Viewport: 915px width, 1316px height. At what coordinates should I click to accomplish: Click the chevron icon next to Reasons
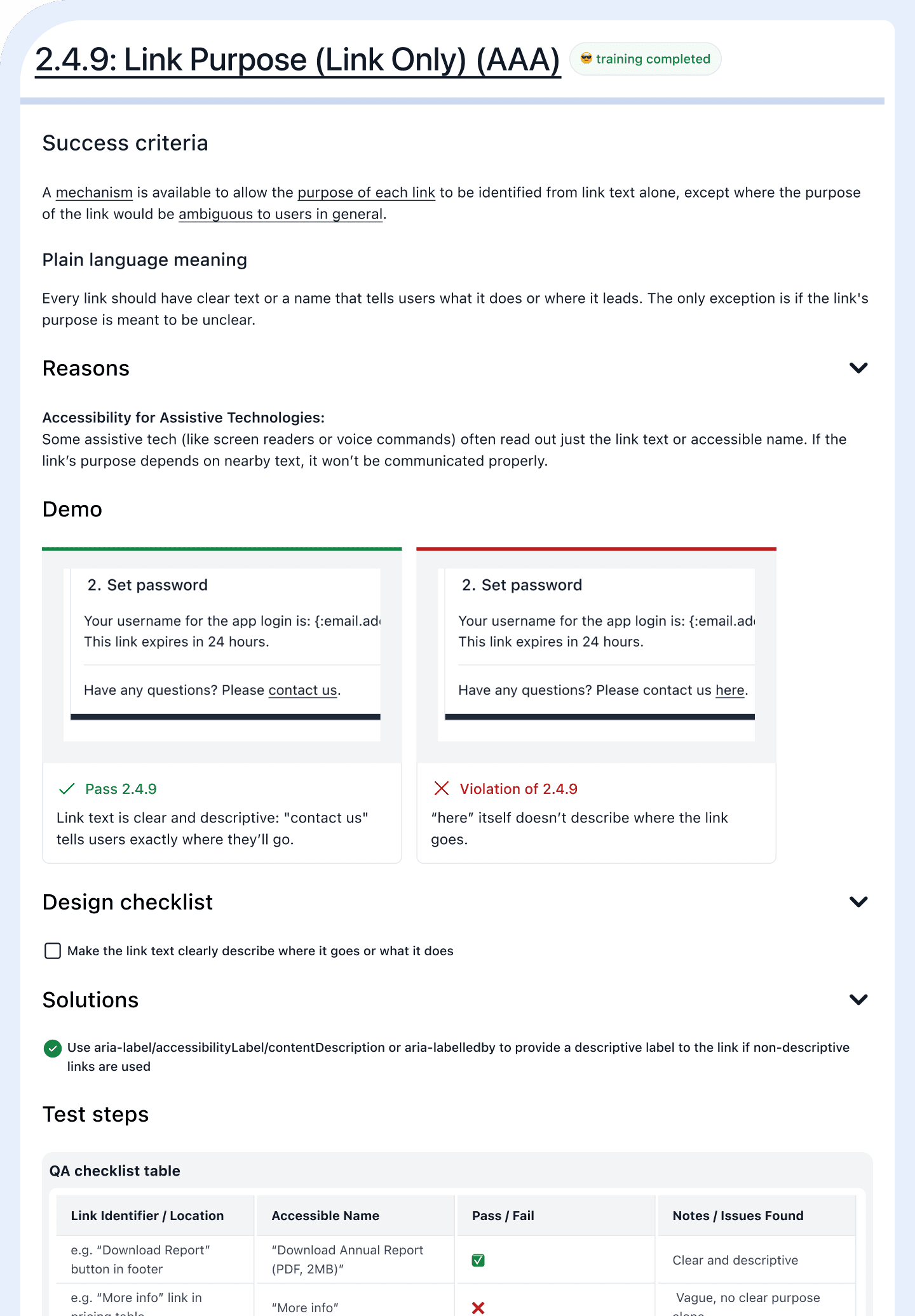coord(858,368)
